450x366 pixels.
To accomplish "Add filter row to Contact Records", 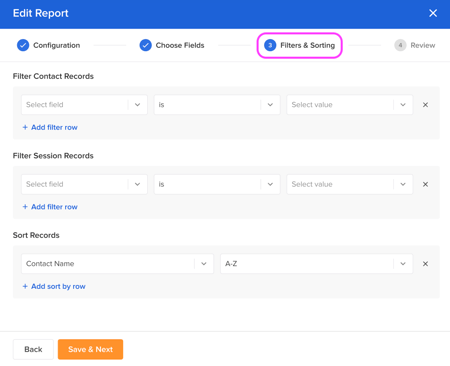I will coord(50,127).
